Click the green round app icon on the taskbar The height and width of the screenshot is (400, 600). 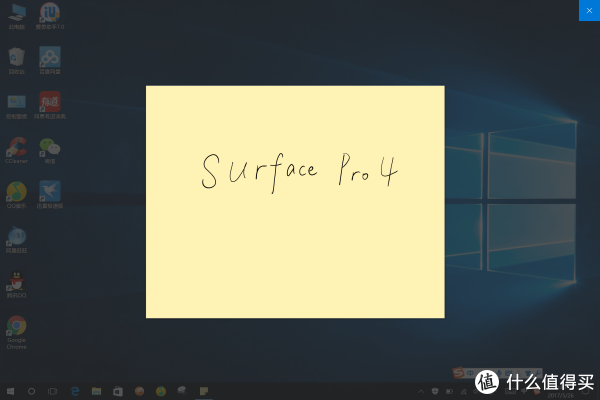161,391
